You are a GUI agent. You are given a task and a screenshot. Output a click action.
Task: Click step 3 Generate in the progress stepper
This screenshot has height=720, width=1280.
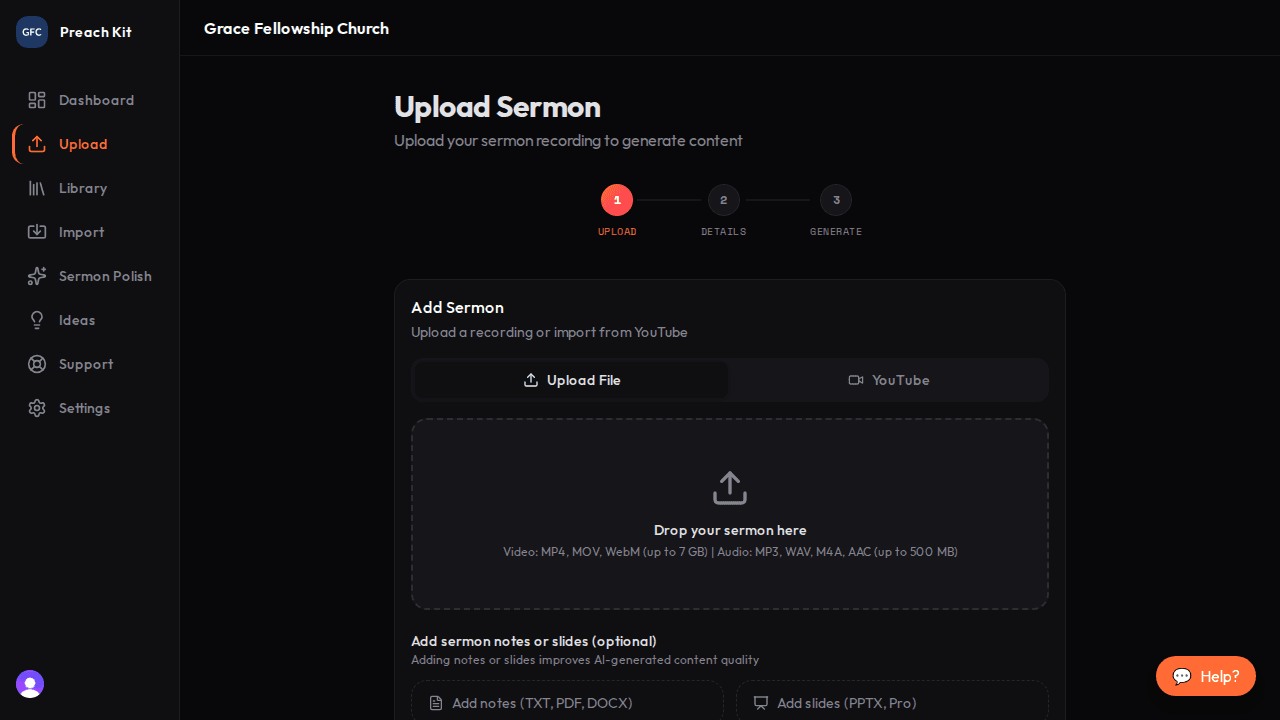[x=836, y=200]
